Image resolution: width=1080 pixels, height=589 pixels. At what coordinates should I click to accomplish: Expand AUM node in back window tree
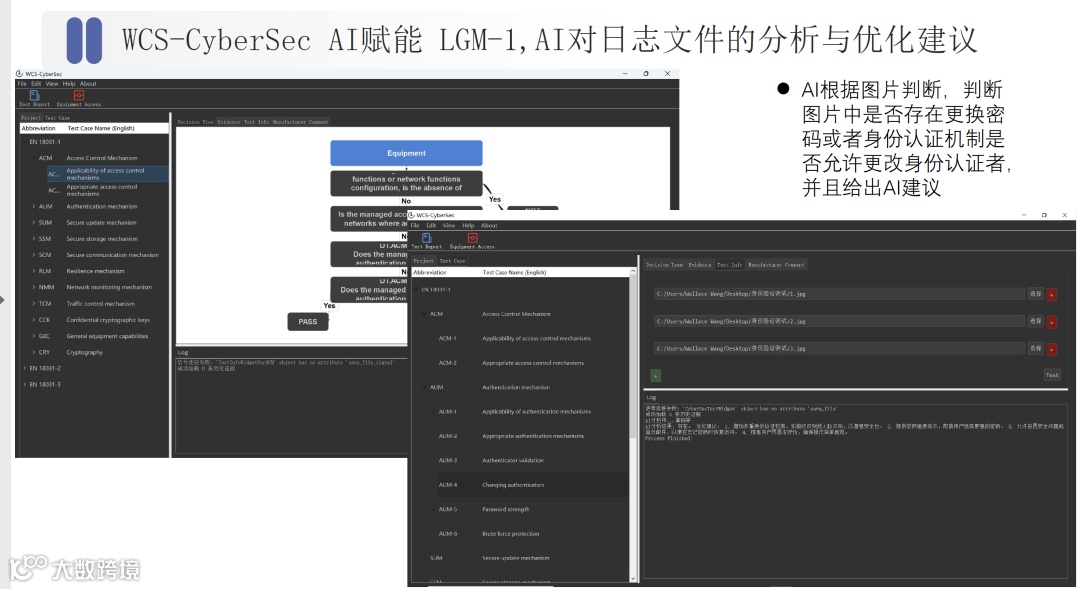coord(34,207)
